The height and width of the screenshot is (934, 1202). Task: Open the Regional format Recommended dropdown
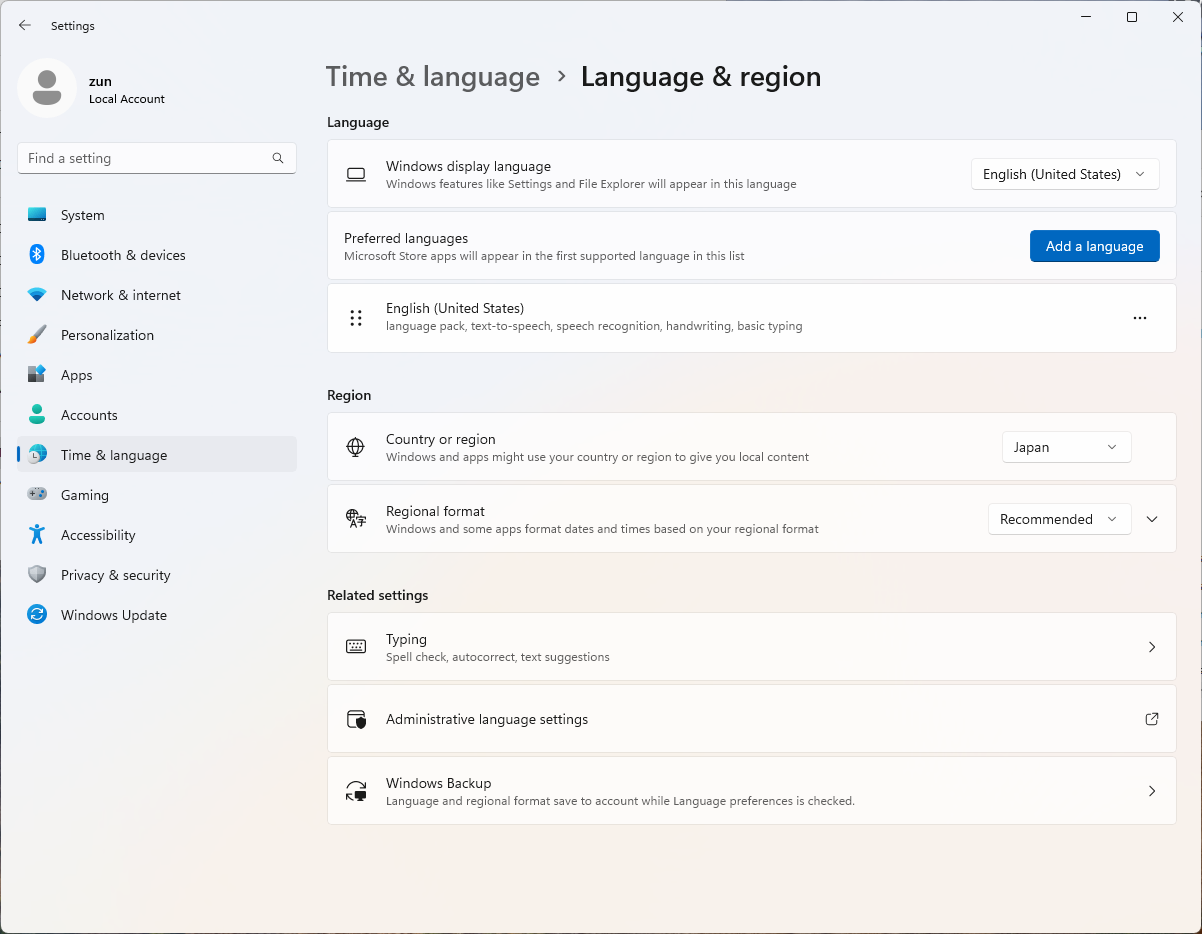[1059, 519]
